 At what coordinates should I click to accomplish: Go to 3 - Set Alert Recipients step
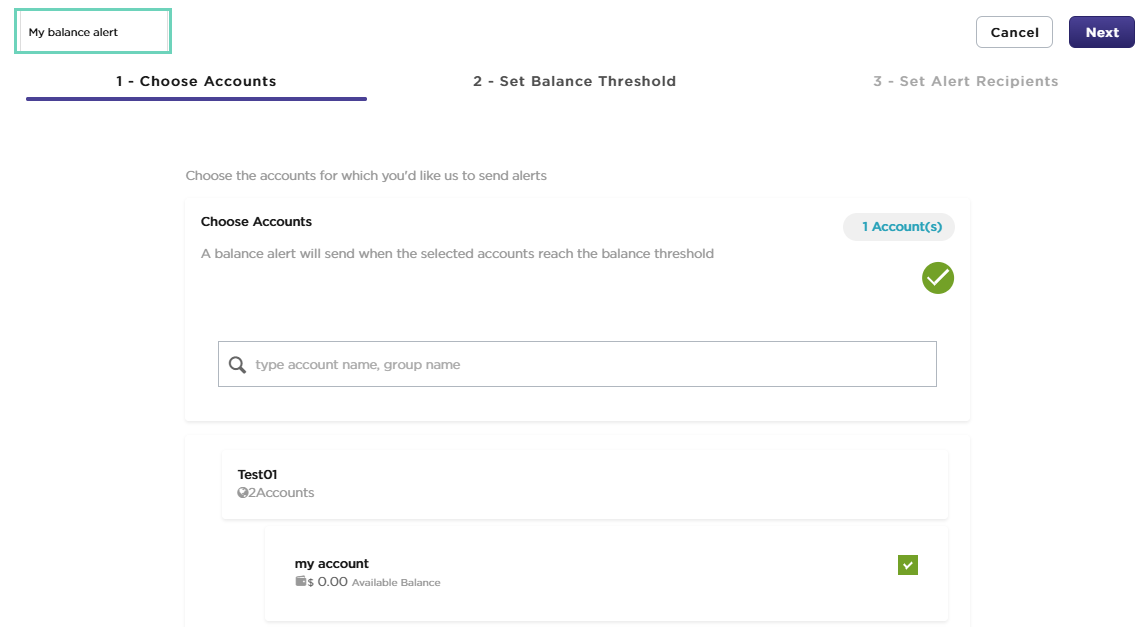coord(965,82)
